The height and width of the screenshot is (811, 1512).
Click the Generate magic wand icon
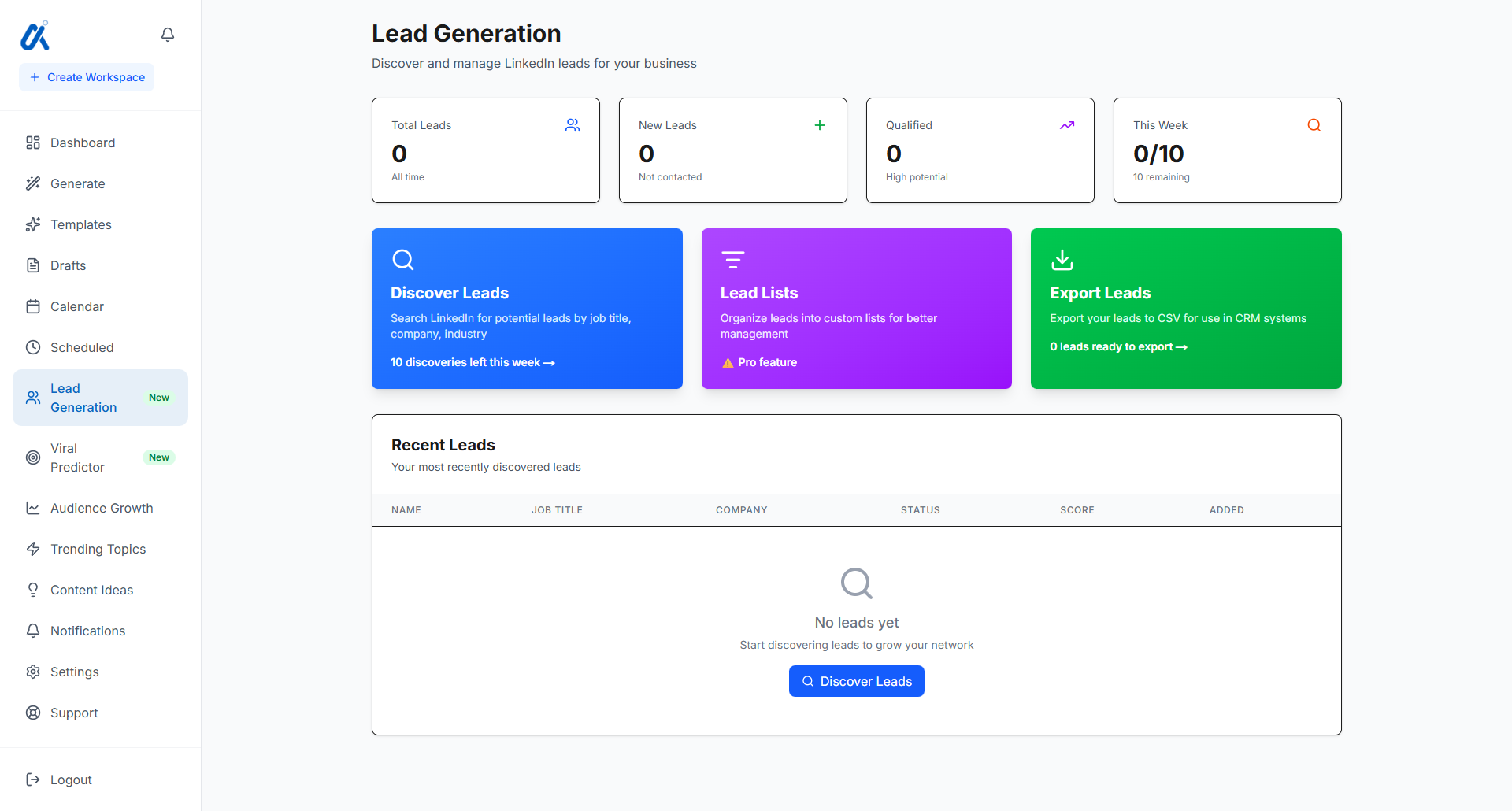(x=33, y=183)
